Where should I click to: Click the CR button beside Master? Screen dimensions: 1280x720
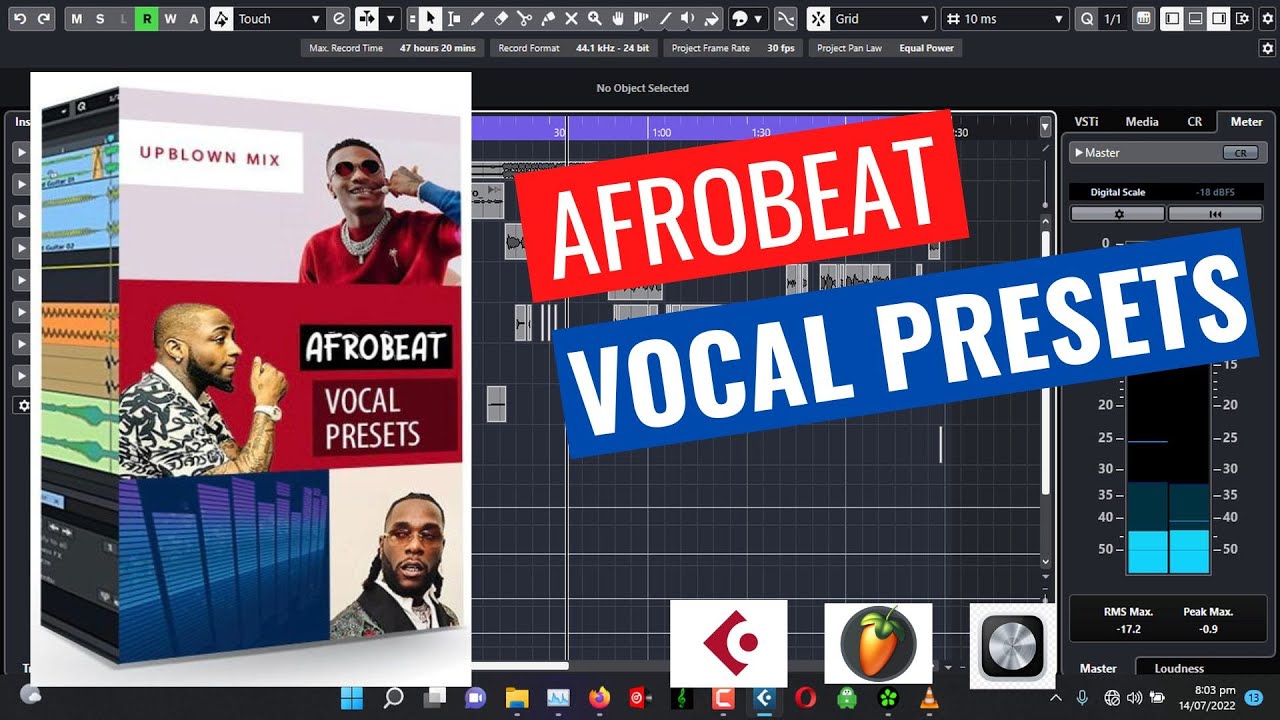1241,153
